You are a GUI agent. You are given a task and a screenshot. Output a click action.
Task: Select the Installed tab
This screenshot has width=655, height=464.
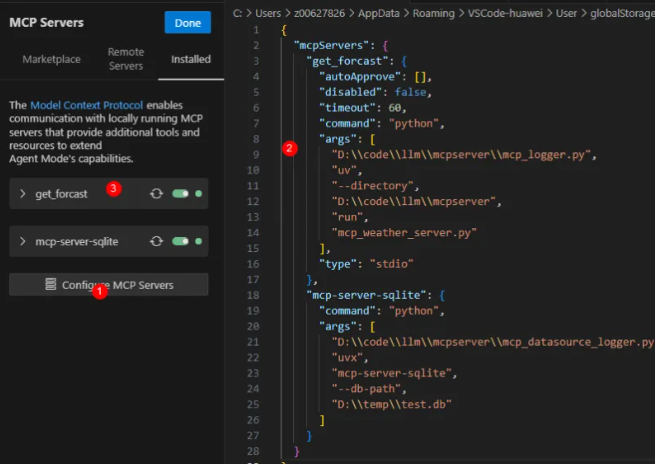click(x=191, y=59)
